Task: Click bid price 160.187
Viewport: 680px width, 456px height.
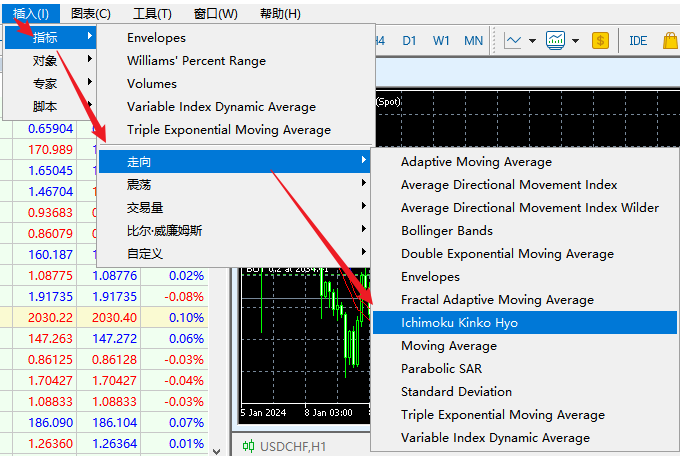Action: point(50,255)
